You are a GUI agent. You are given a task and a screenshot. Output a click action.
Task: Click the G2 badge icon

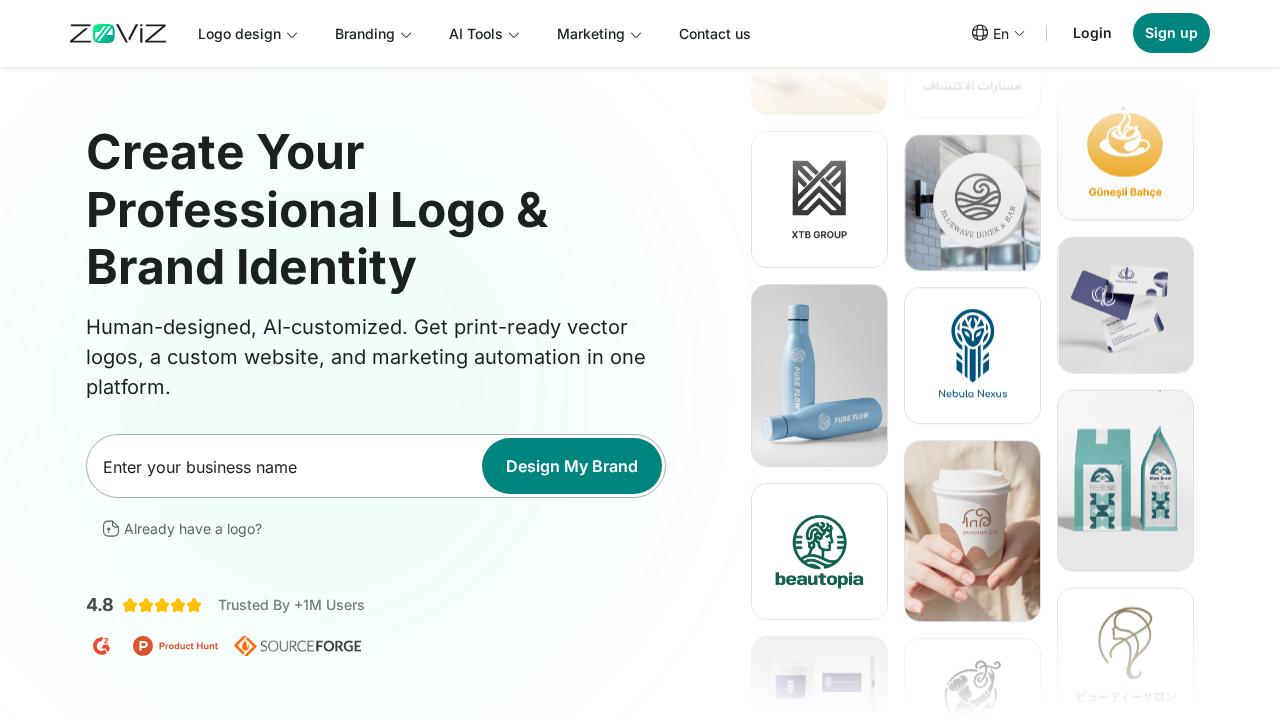tap(101, 646)
